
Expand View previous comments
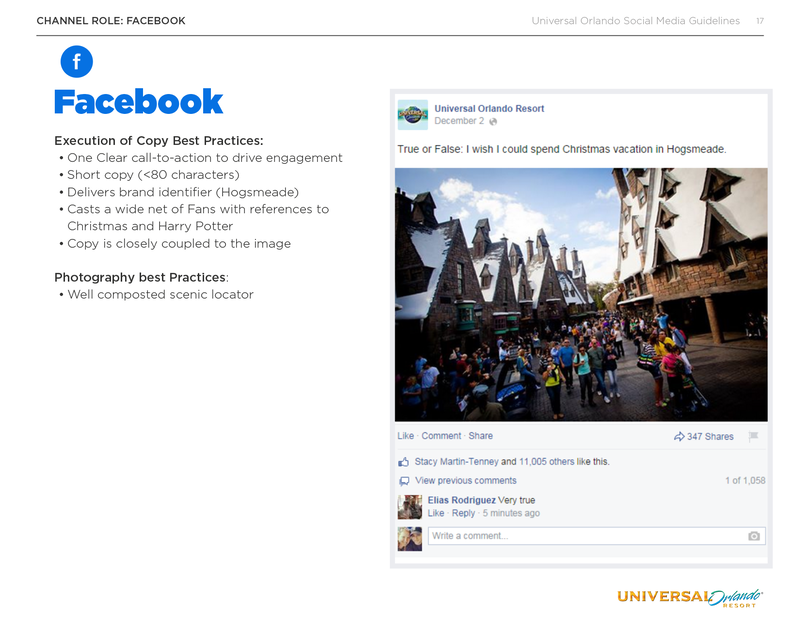[x=465, y=480]
